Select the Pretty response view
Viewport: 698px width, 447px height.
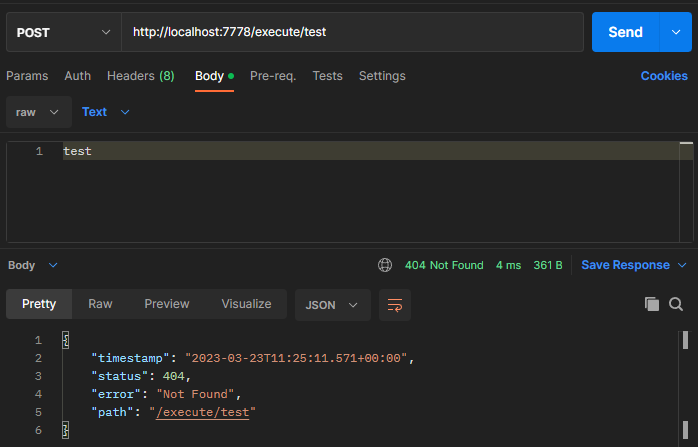tap(39, 304)
